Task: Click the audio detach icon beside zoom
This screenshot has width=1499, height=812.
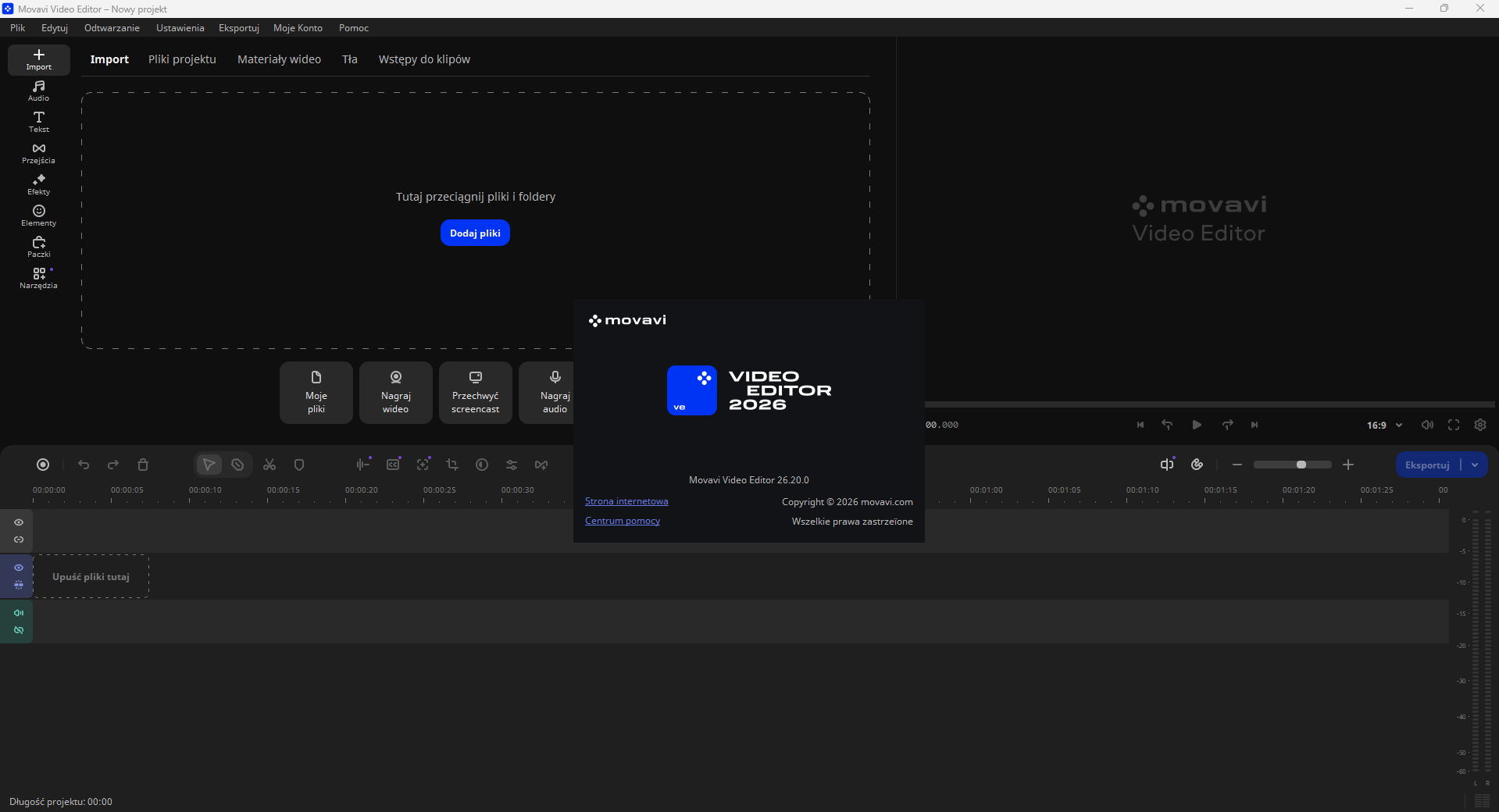Action: click(x=1167, y=465)
